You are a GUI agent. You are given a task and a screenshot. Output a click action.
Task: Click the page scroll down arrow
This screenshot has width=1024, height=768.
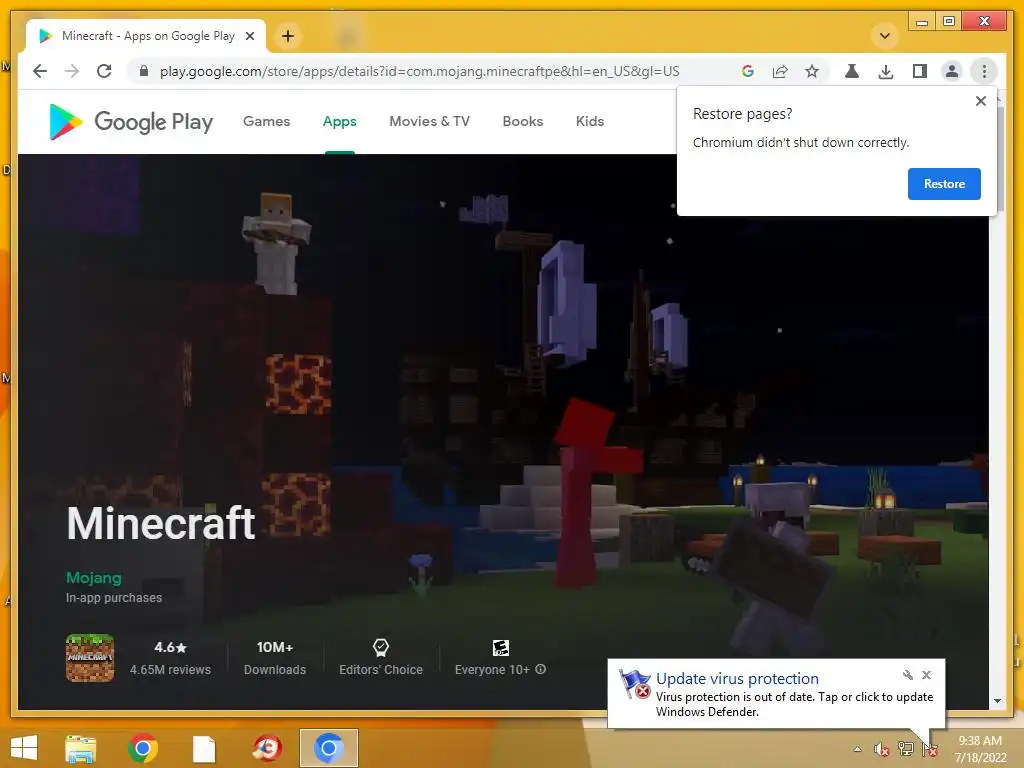point(997,701)
